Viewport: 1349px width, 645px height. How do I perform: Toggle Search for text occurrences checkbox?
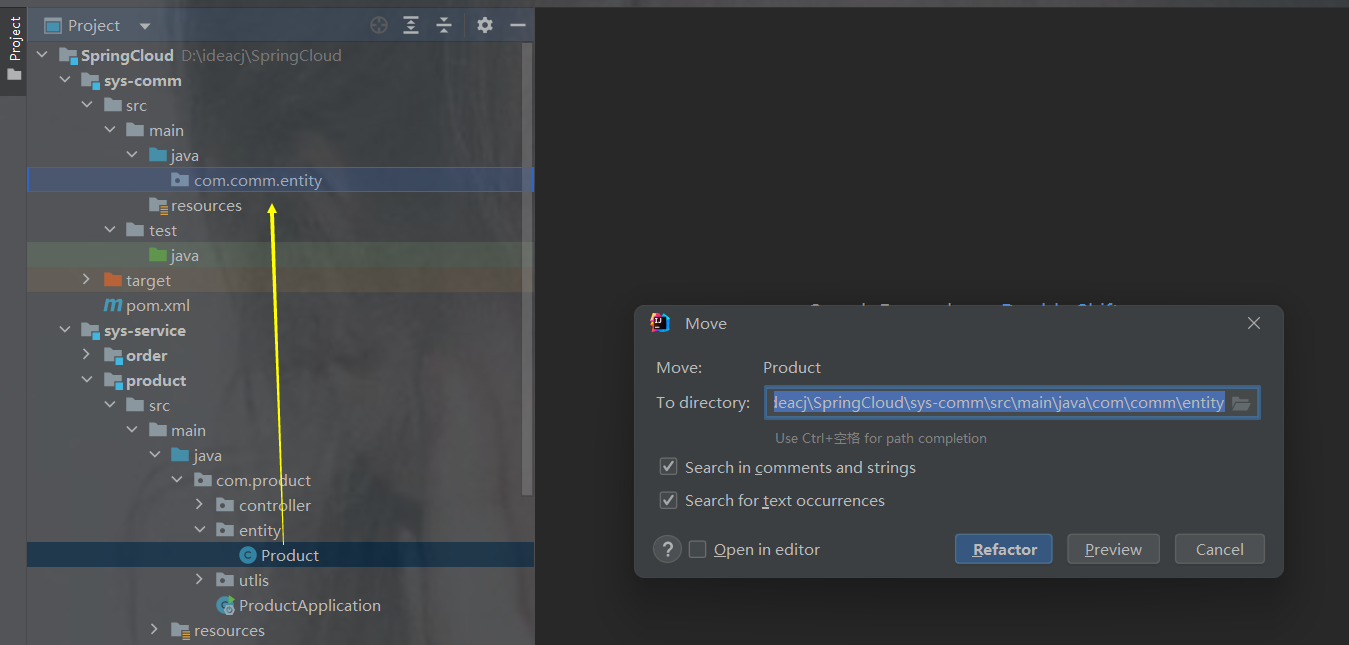tap(669, 500)
